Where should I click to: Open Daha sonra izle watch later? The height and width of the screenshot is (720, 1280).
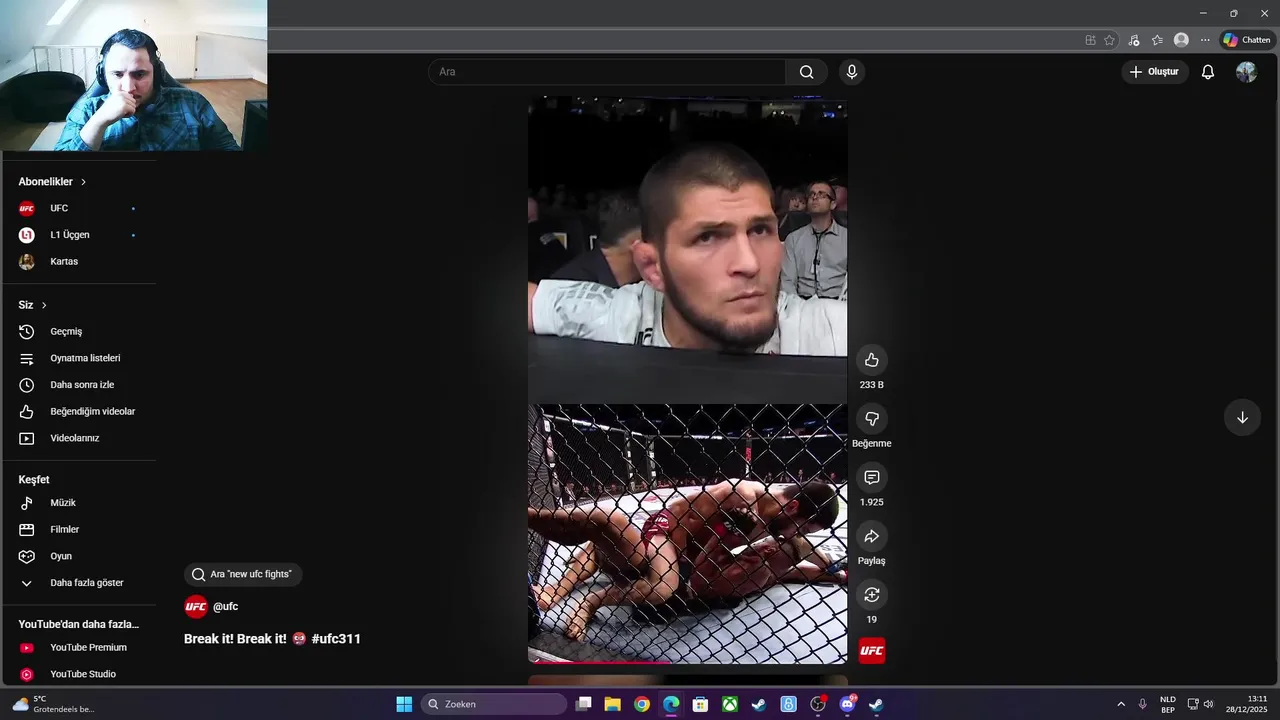(80, 385)
